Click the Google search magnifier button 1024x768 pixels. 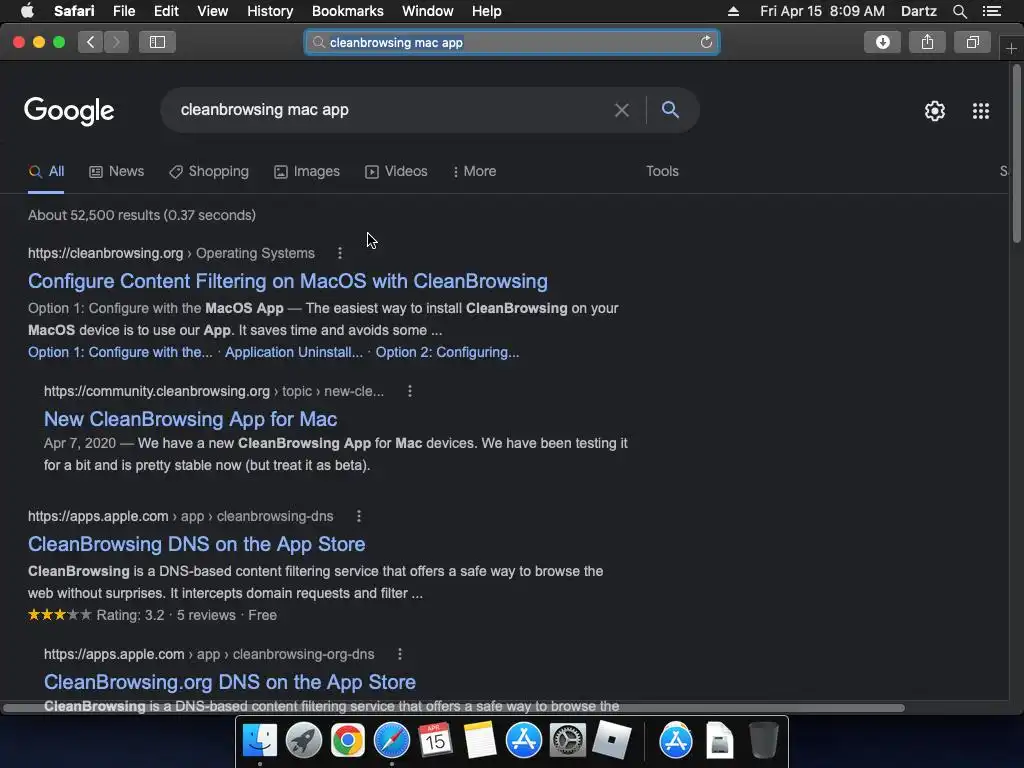pyautogui.click(x=670, y=110)
